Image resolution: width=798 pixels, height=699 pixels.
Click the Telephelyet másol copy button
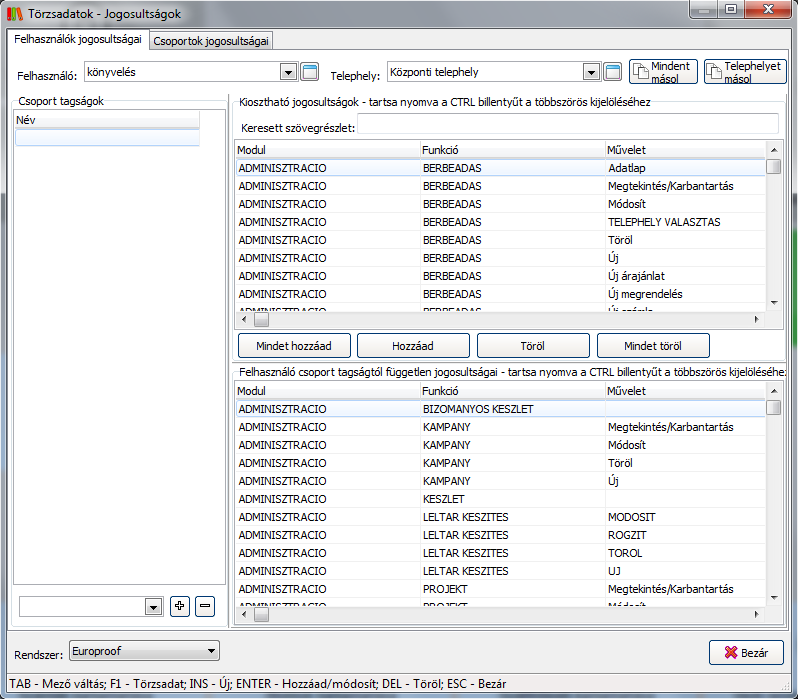point(745,72)
